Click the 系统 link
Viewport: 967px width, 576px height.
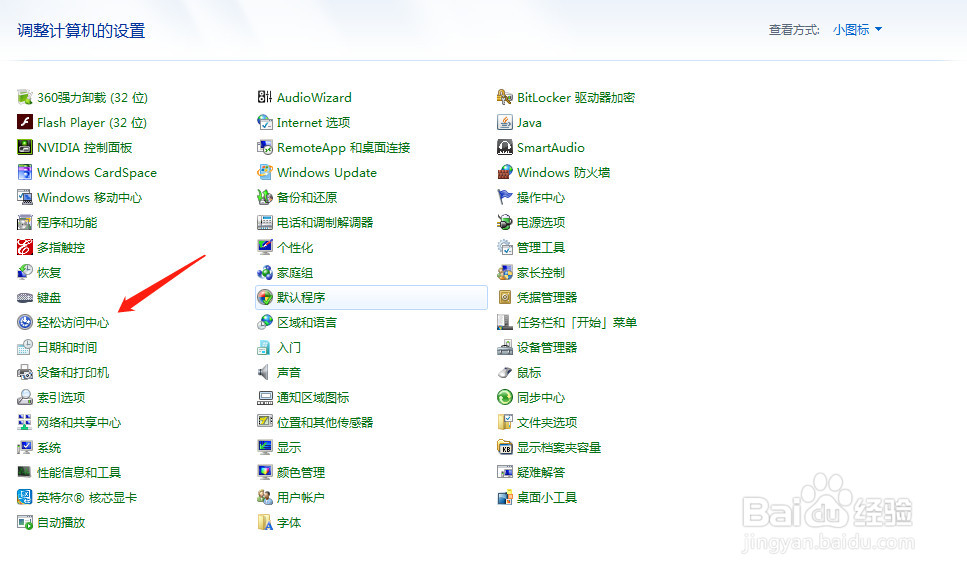coord(49,448)
